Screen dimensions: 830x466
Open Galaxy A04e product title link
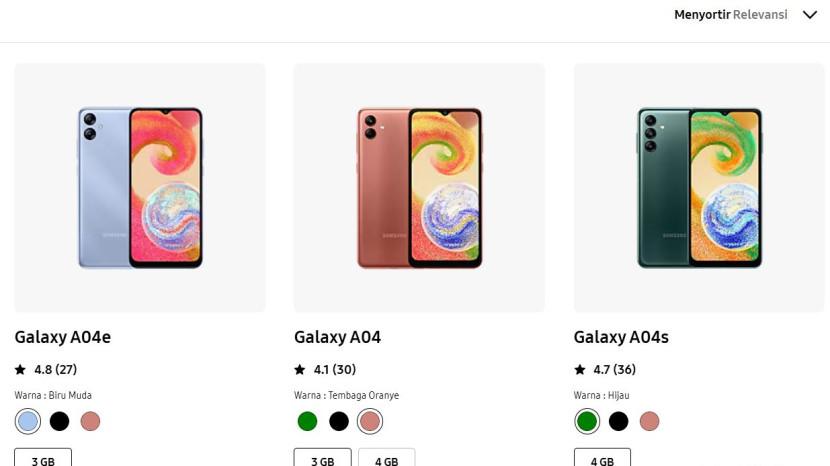coord(62,337)
